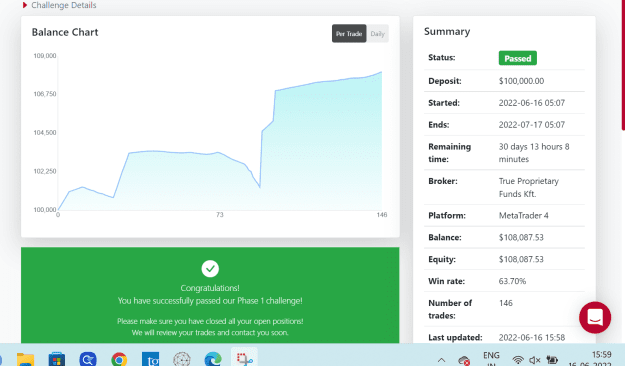Click the Platform value MetaTrader 4

coord(524,216)
